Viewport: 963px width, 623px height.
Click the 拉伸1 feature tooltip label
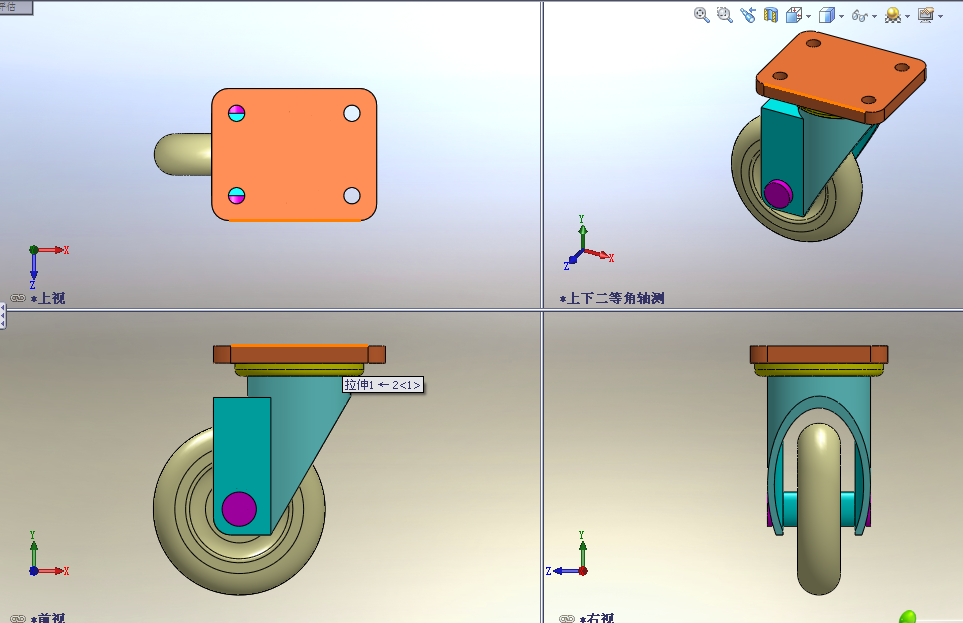point(383,384)
